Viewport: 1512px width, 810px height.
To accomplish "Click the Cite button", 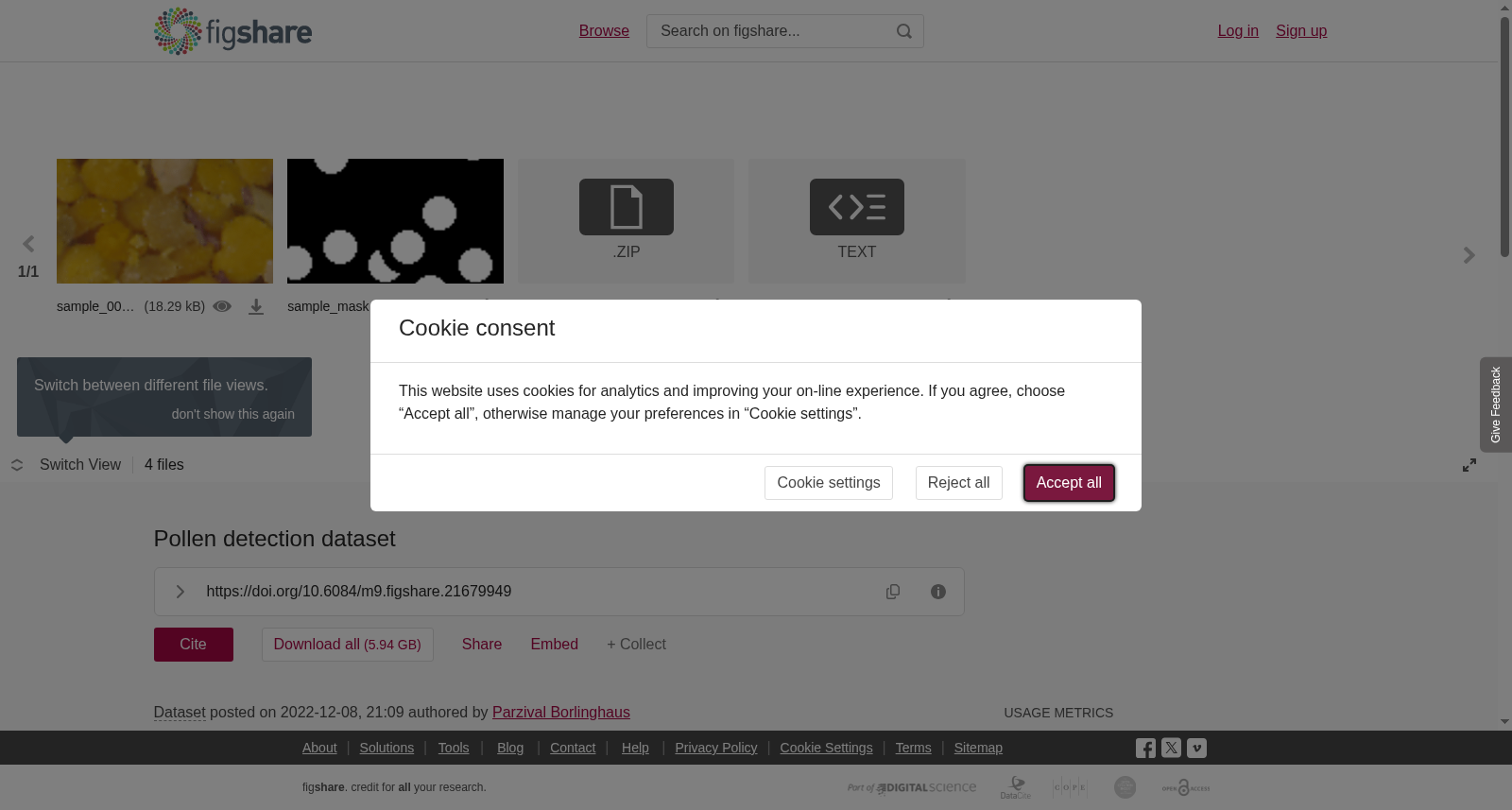I will pos(194,645).
